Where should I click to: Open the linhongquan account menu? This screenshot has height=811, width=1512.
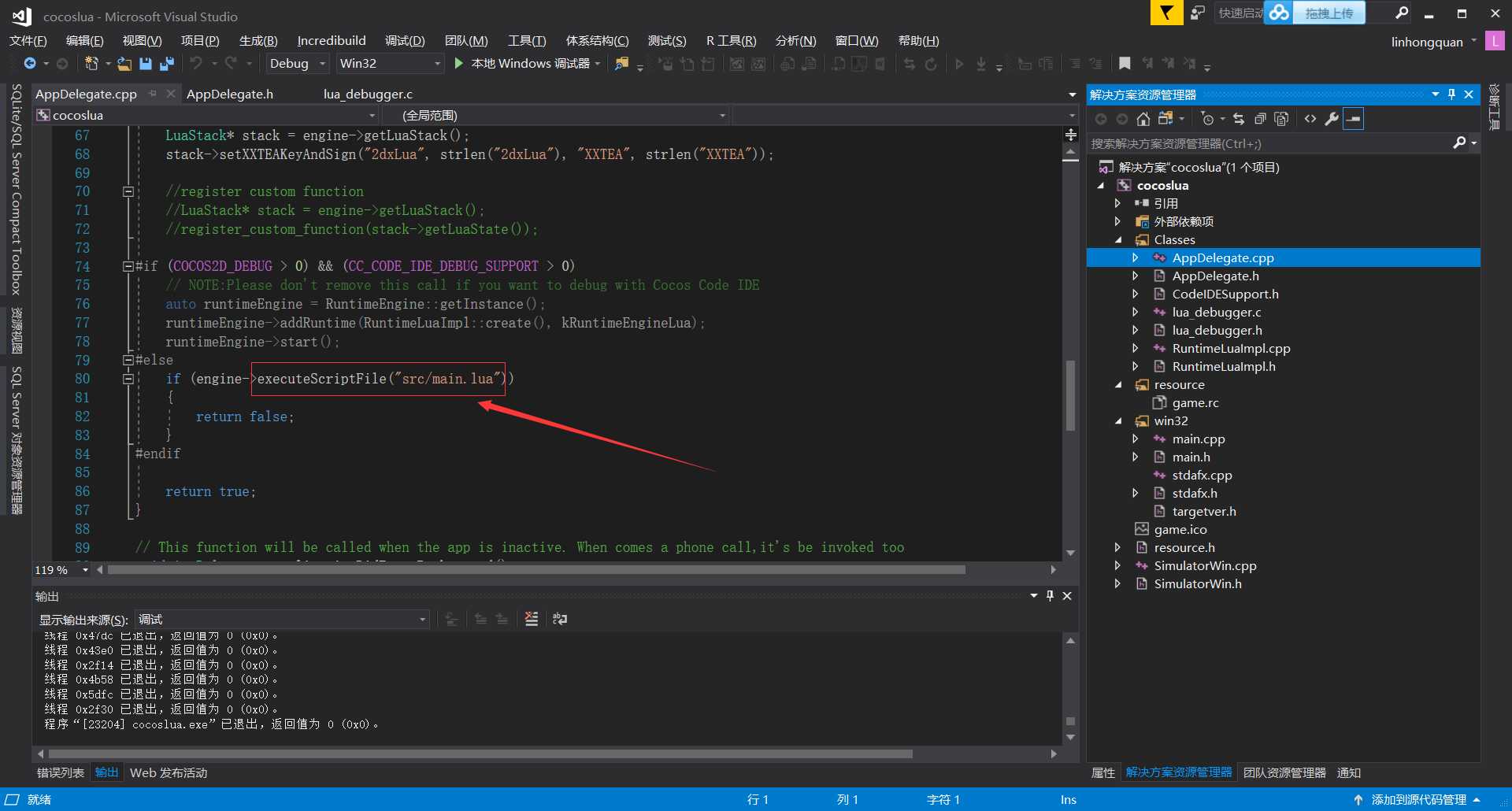coord(1433,42)
